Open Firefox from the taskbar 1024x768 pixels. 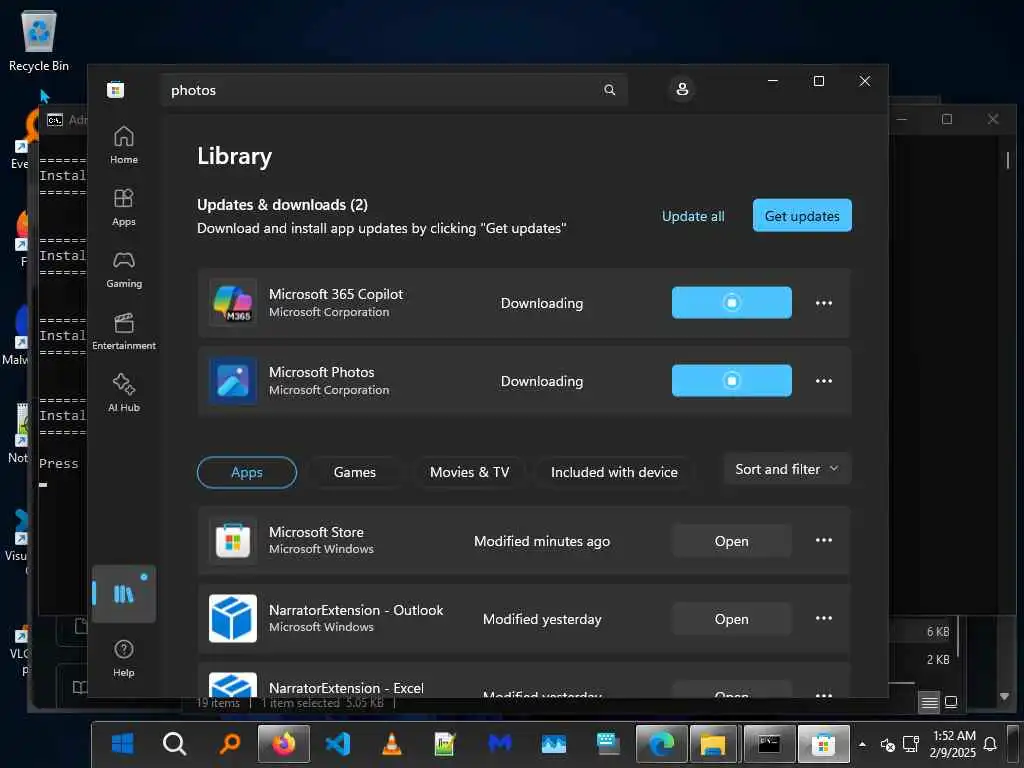[283, 743]
